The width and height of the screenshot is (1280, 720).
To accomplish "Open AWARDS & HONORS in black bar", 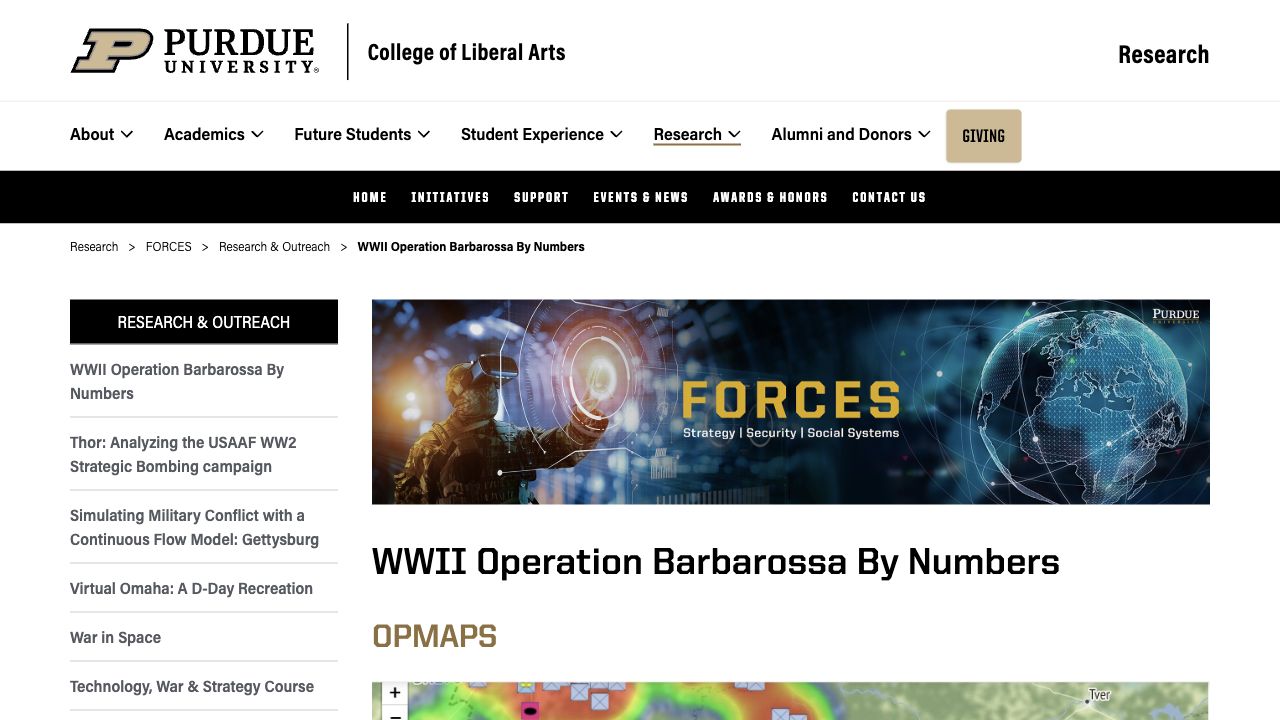I will tap(770, 197).
